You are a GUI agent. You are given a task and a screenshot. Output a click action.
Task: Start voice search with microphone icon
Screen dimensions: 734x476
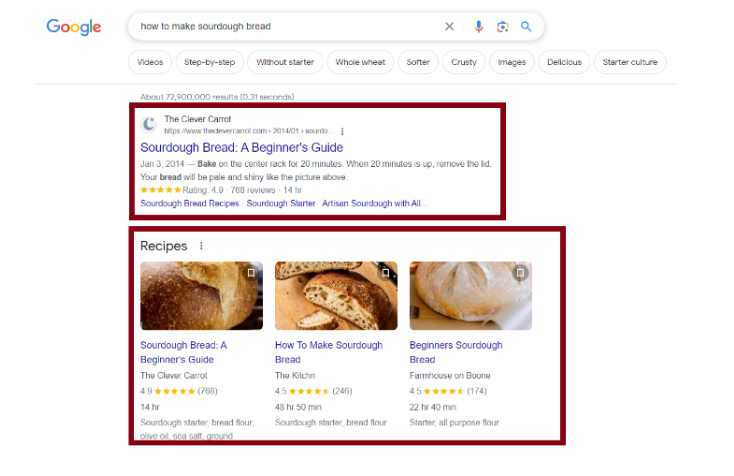pyautogui.click(x=478, y=26)
